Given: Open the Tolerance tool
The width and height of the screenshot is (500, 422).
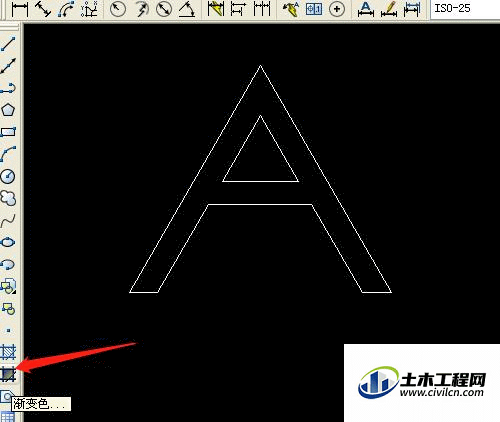Looking at the screenshot, I should pos(314,9).
